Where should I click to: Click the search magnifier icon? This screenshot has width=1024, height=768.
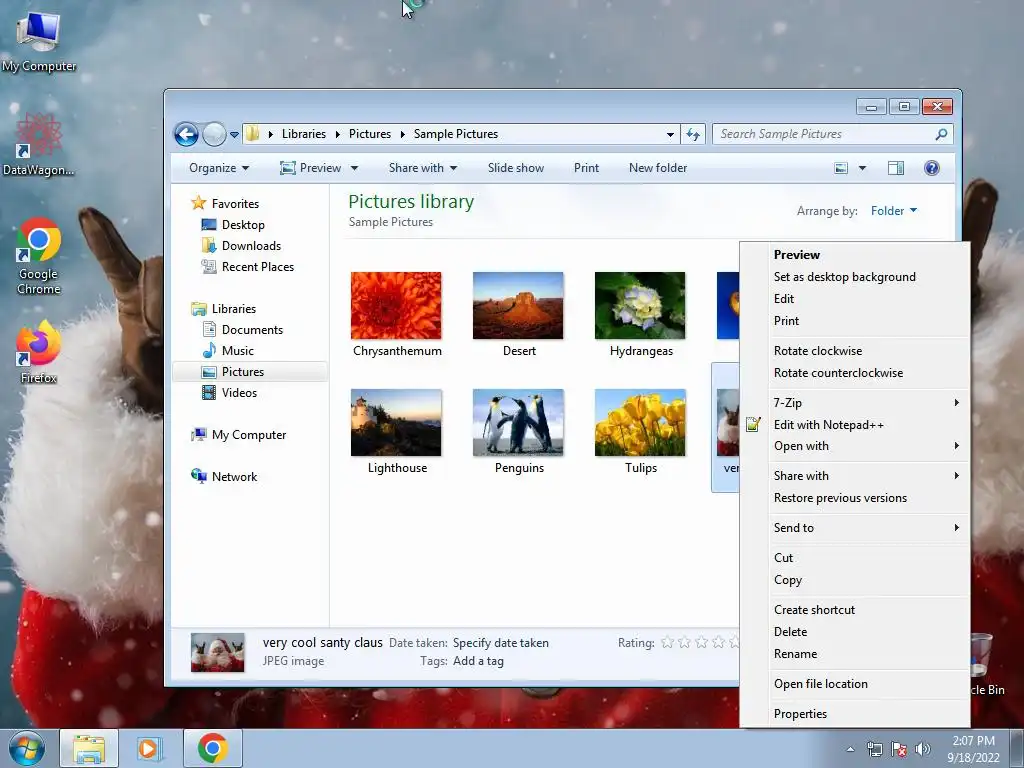[941, 134]
